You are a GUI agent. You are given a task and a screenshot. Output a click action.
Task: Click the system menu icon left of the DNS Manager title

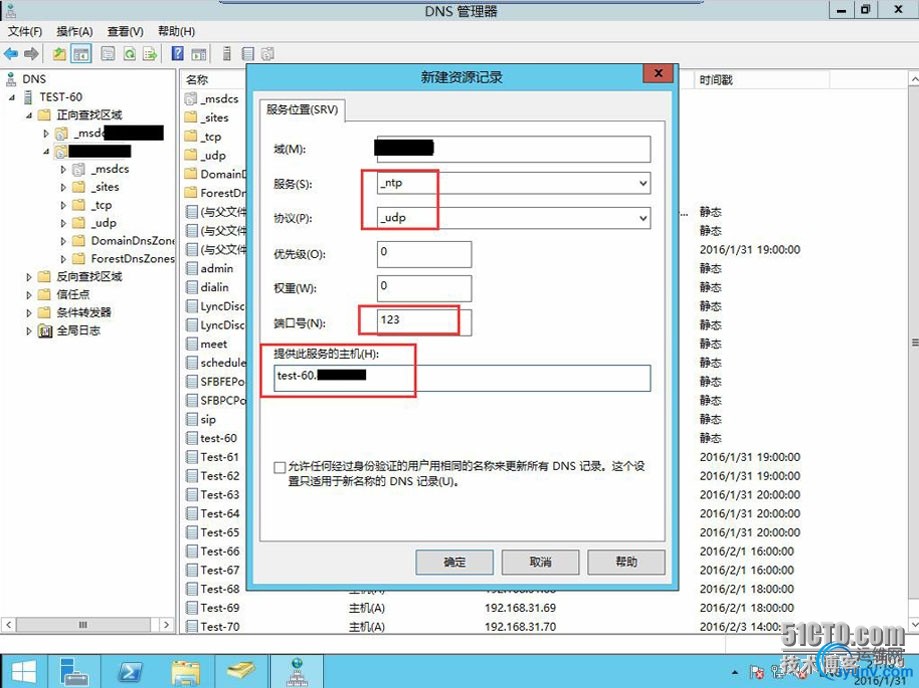[x=10, y=10]
